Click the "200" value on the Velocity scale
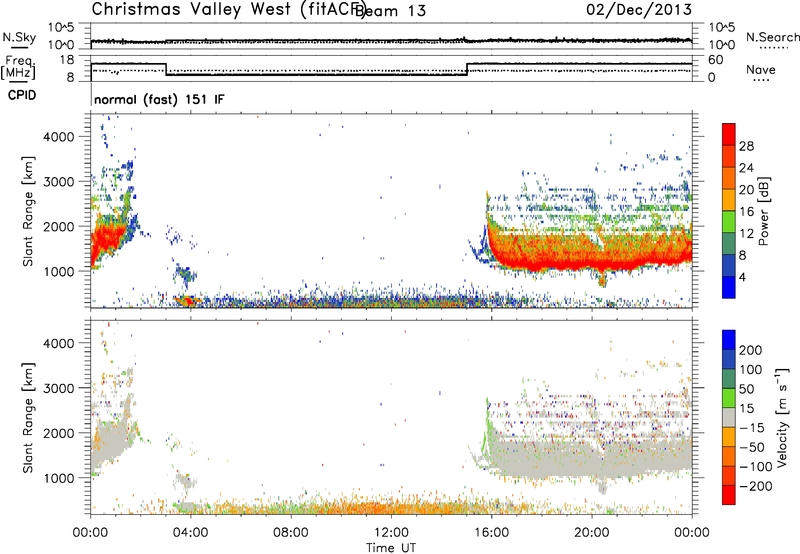 751,350
